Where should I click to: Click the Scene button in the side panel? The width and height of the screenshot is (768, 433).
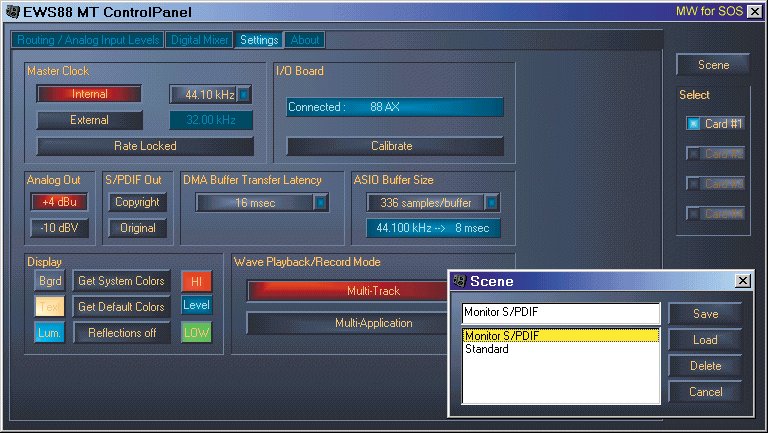tap(713, 65)
